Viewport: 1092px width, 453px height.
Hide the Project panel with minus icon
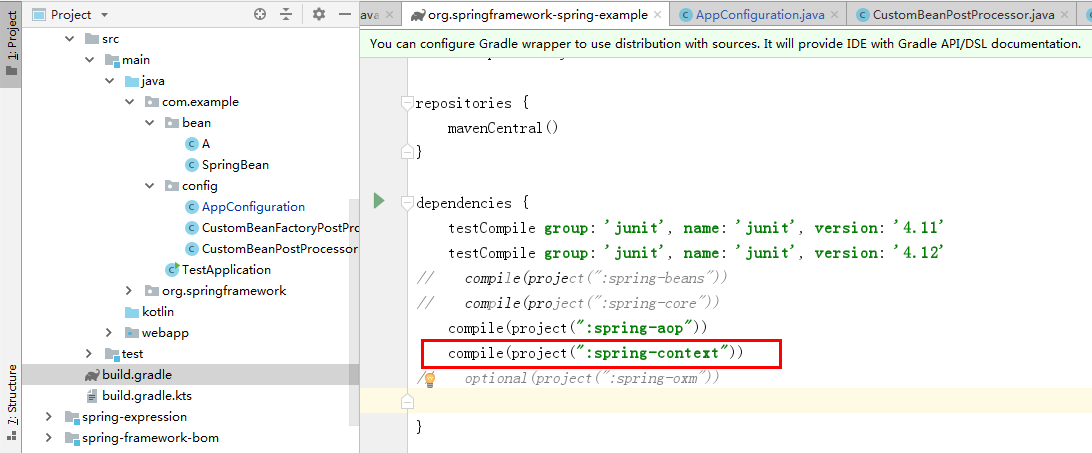pyautogui.click(x=345, y=14)
